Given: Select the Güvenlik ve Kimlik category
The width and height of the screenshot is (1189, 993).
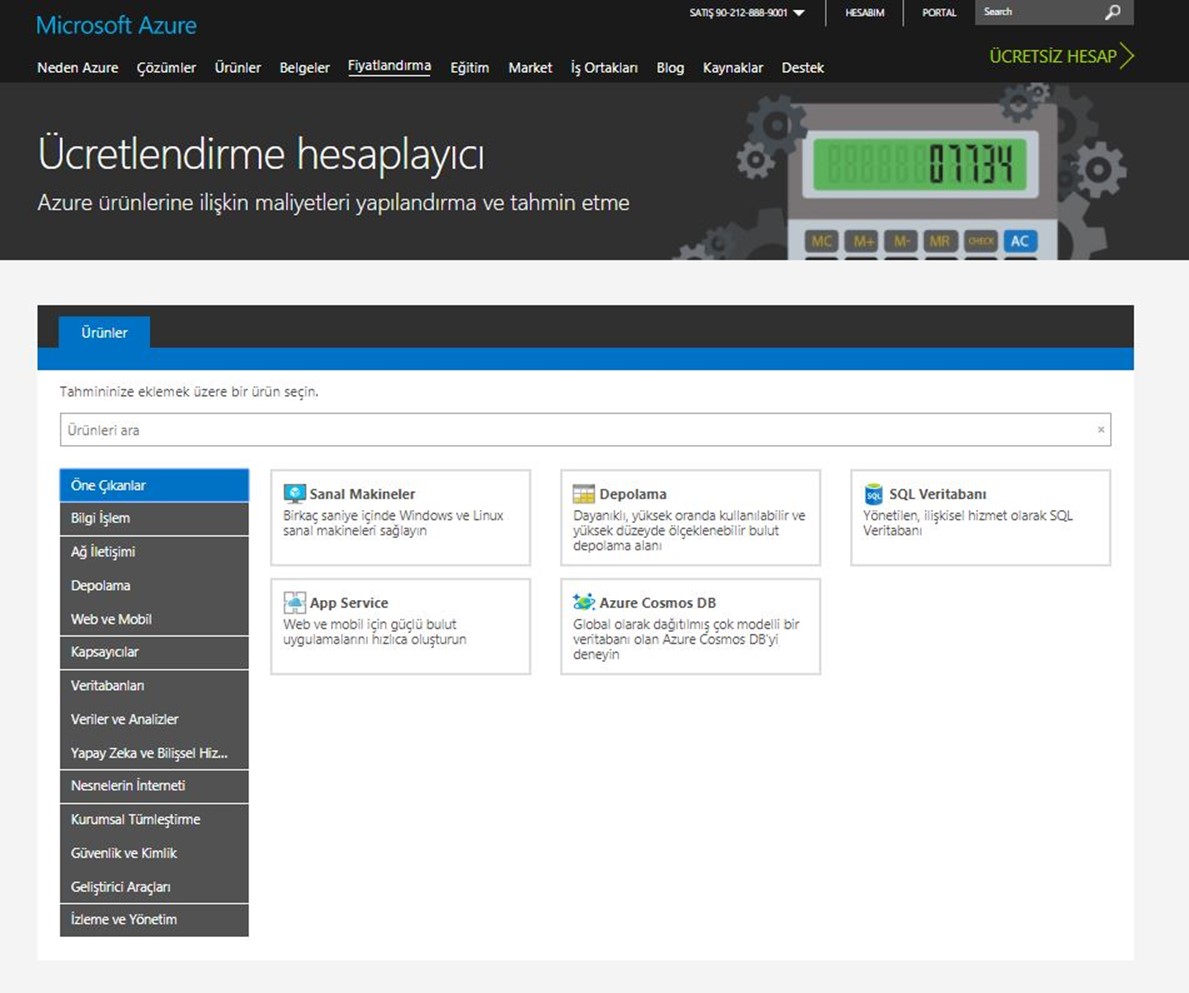Looking at the screenshot, I should click(x=154, y=853).
